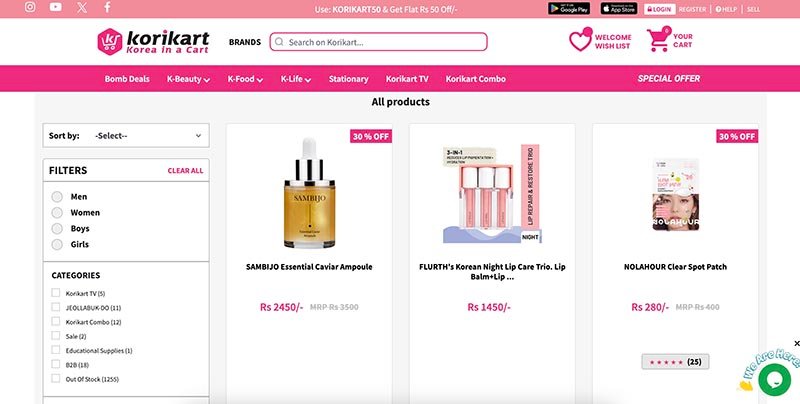Go to Bomb Deals menu item
The image size is (800, 404).
click(127, 79)
